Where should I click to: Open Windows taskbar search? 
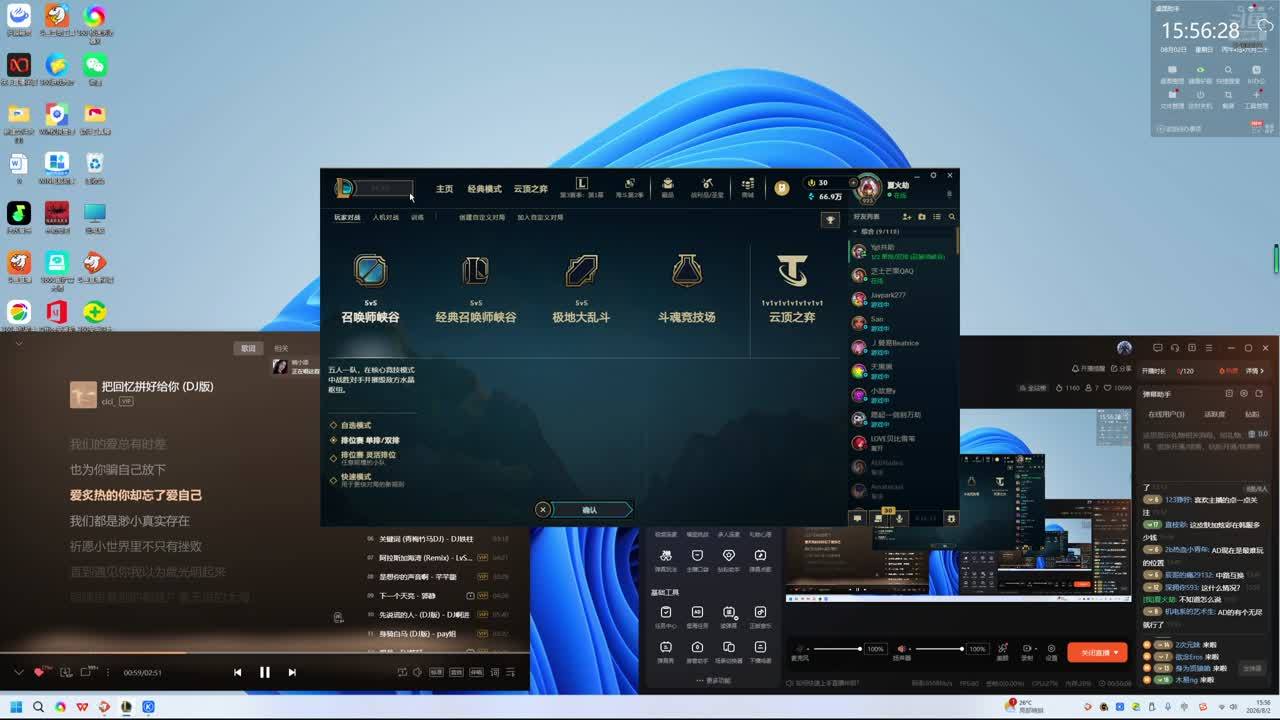click(x=38, y=707)
